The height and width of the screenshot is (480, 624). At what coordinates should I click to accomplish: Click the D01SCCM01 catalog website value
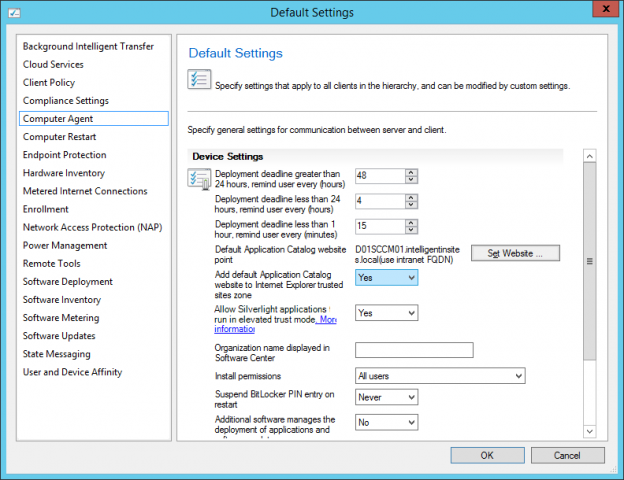pos(407,255)
